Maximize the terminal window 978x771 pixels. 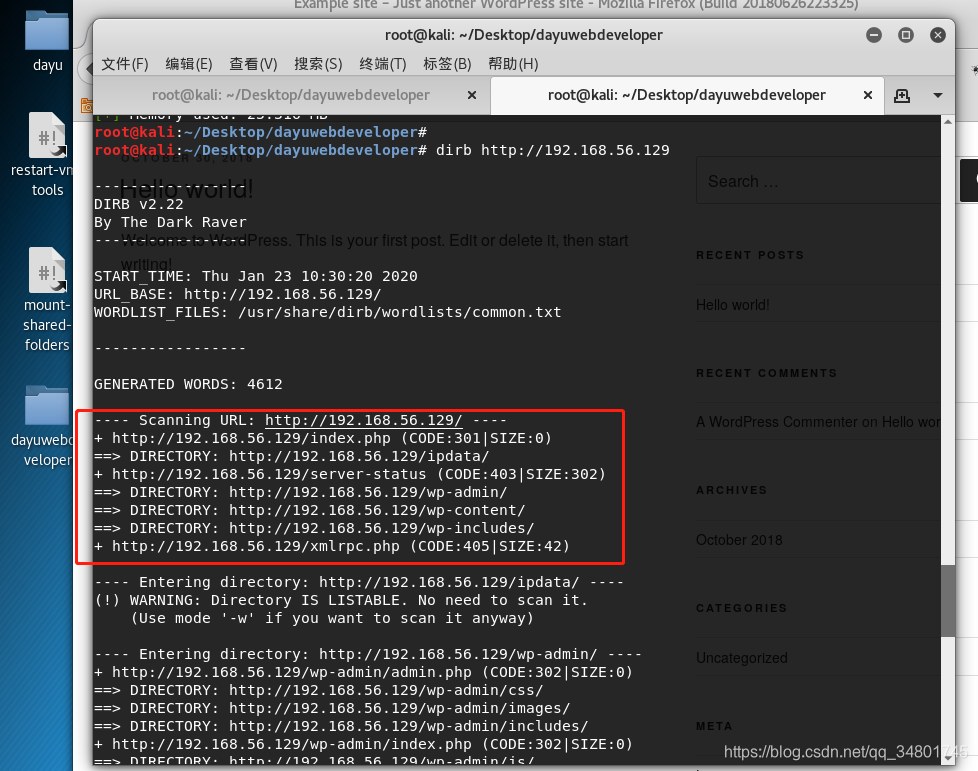tap(906, 35)
